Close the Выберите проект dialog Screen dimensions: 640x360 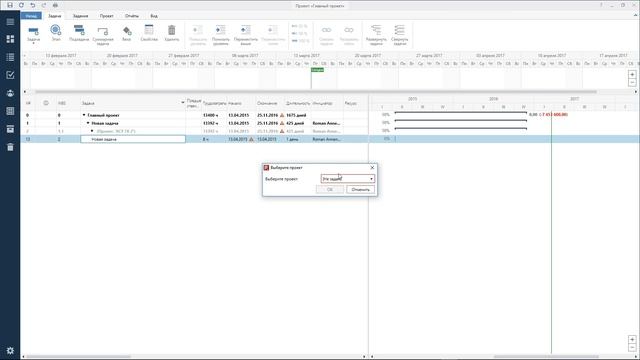(372, 167)
